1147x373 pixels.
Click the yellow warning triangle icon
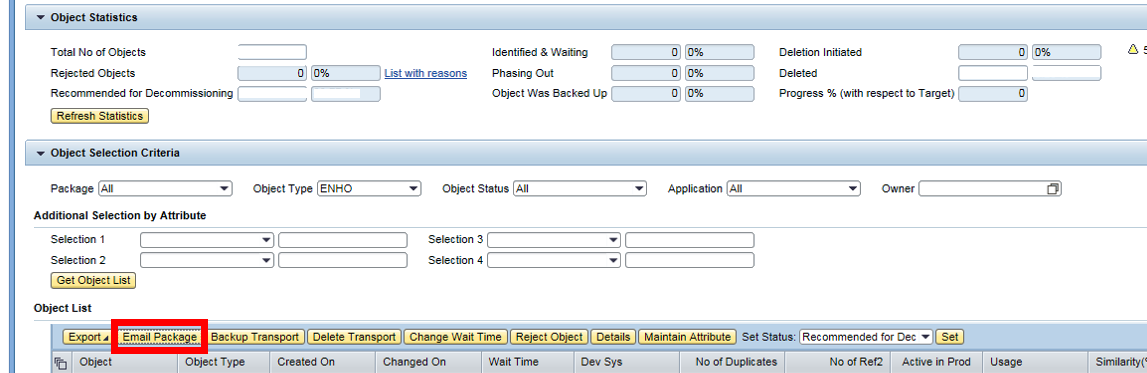(1133, 50)
